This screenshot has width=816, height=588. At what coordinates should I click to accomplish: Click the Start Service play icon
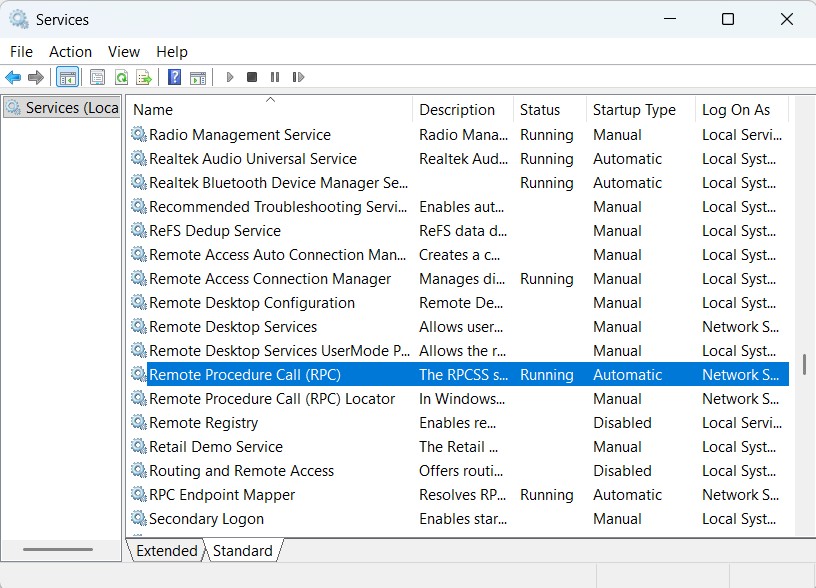[230, 77]
